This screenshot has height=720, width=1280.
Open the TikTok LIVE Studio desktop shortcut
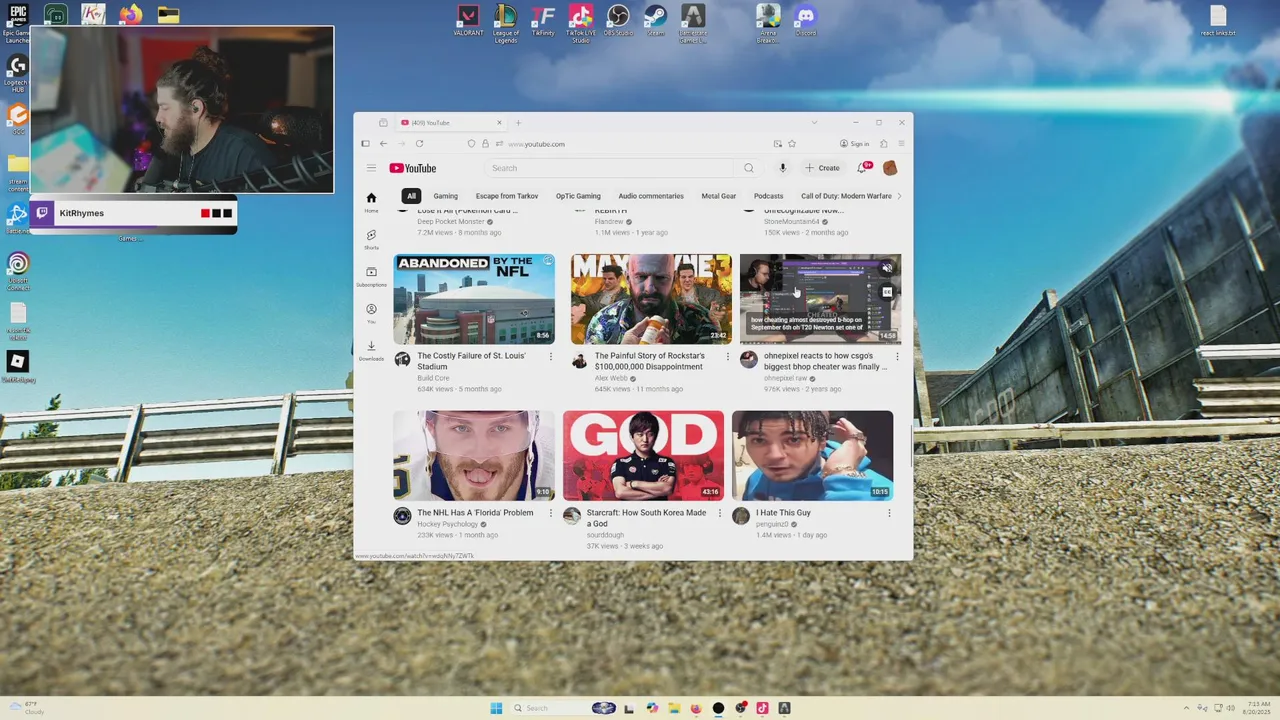581,24
